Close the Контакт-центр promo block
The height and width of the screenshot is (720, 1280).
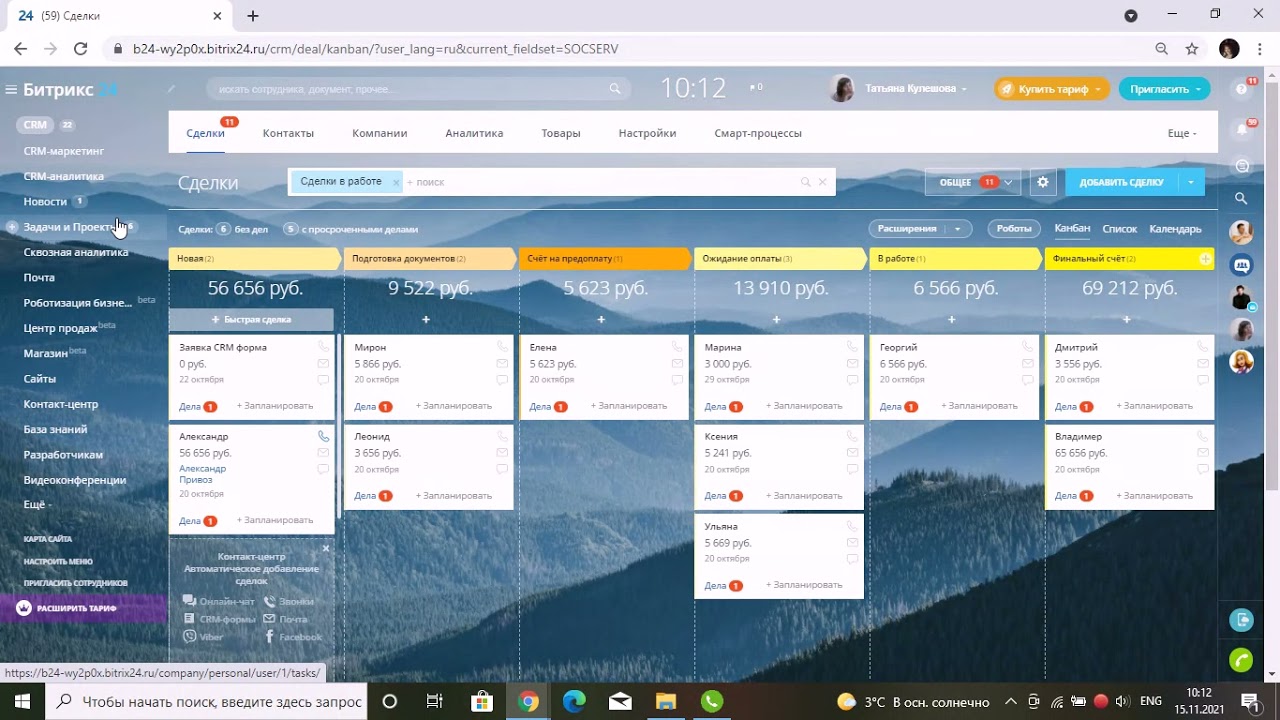coord(326,548)
